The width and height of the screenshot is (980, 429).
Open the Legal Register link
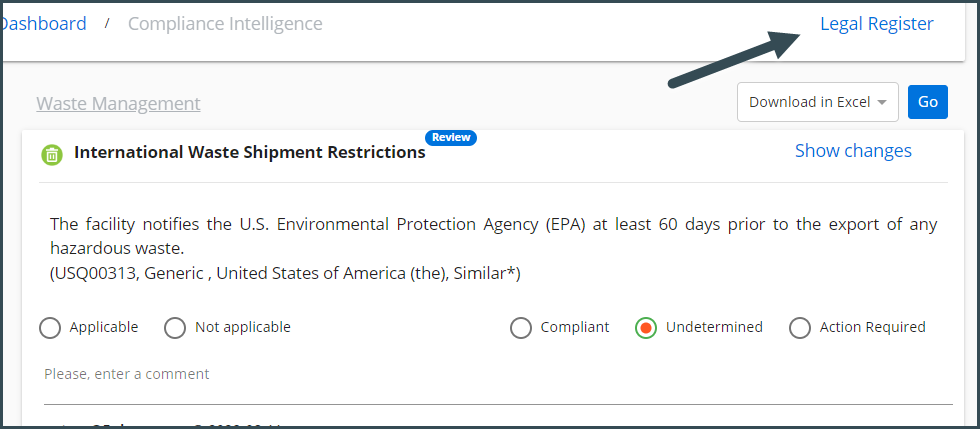click(x=877, y=24)
